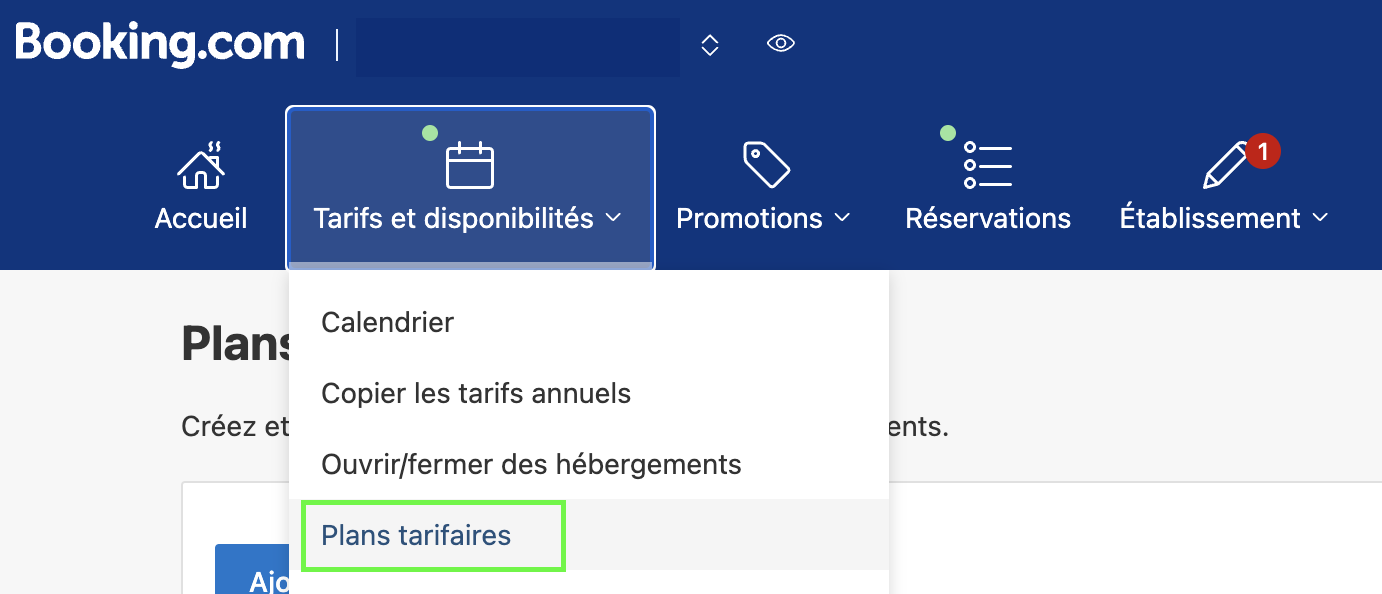Click the blue Ajouter button partially visible
This screenshot has height=594, width=1382.
pyautogui.click(x=252, y=569)
